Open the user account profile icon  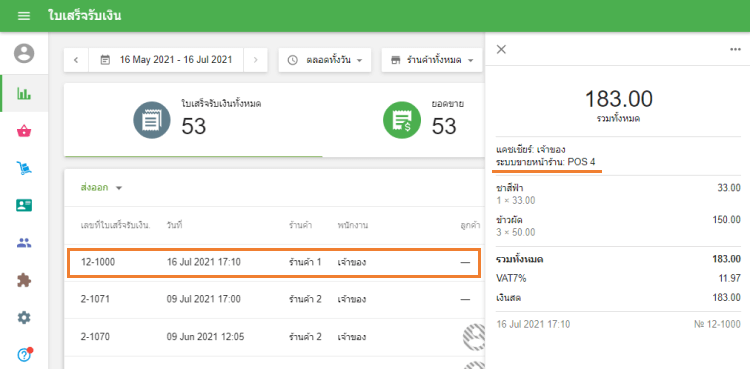(x=24, y=53)
